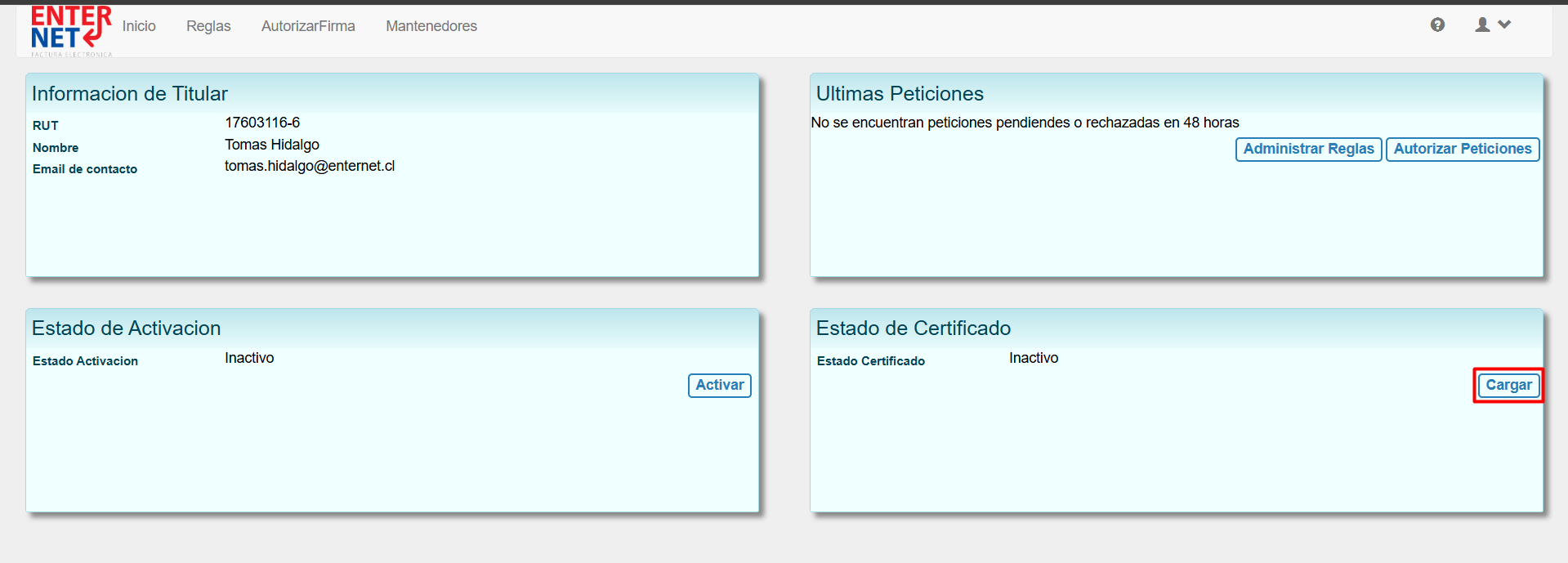Screen dimensions: 1568x563
Task: Click the name Tomas Hidalgo
Action: 272,145
